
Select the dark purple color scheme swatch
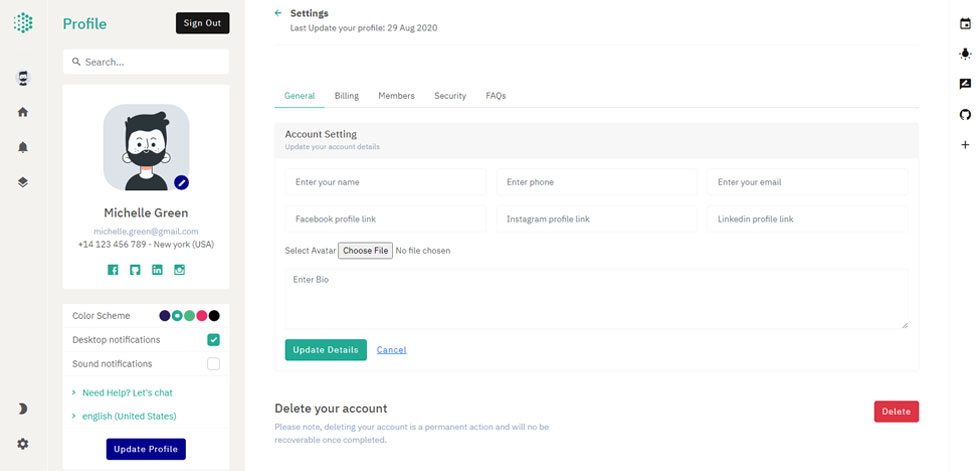[x=165, y=316]
